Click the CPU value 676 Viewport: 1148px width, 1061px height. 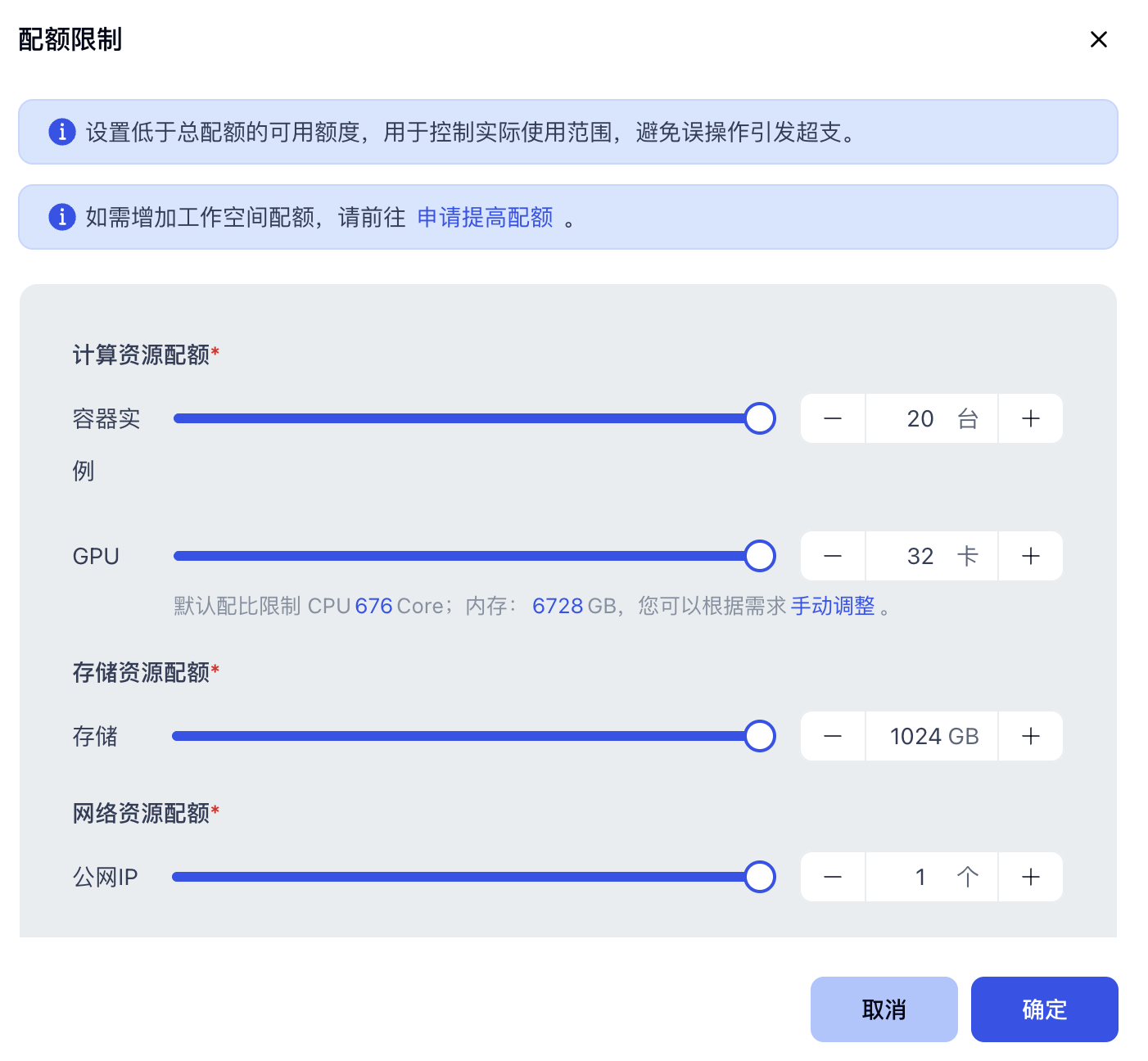374,606
